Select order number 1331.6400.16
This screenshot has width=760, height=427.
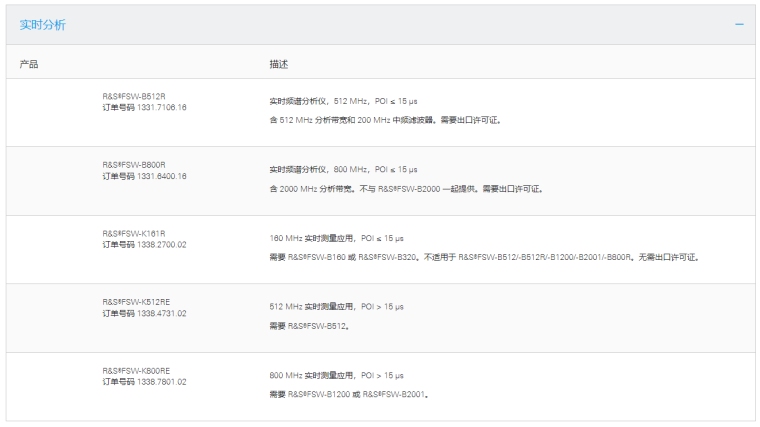point(144,176)
